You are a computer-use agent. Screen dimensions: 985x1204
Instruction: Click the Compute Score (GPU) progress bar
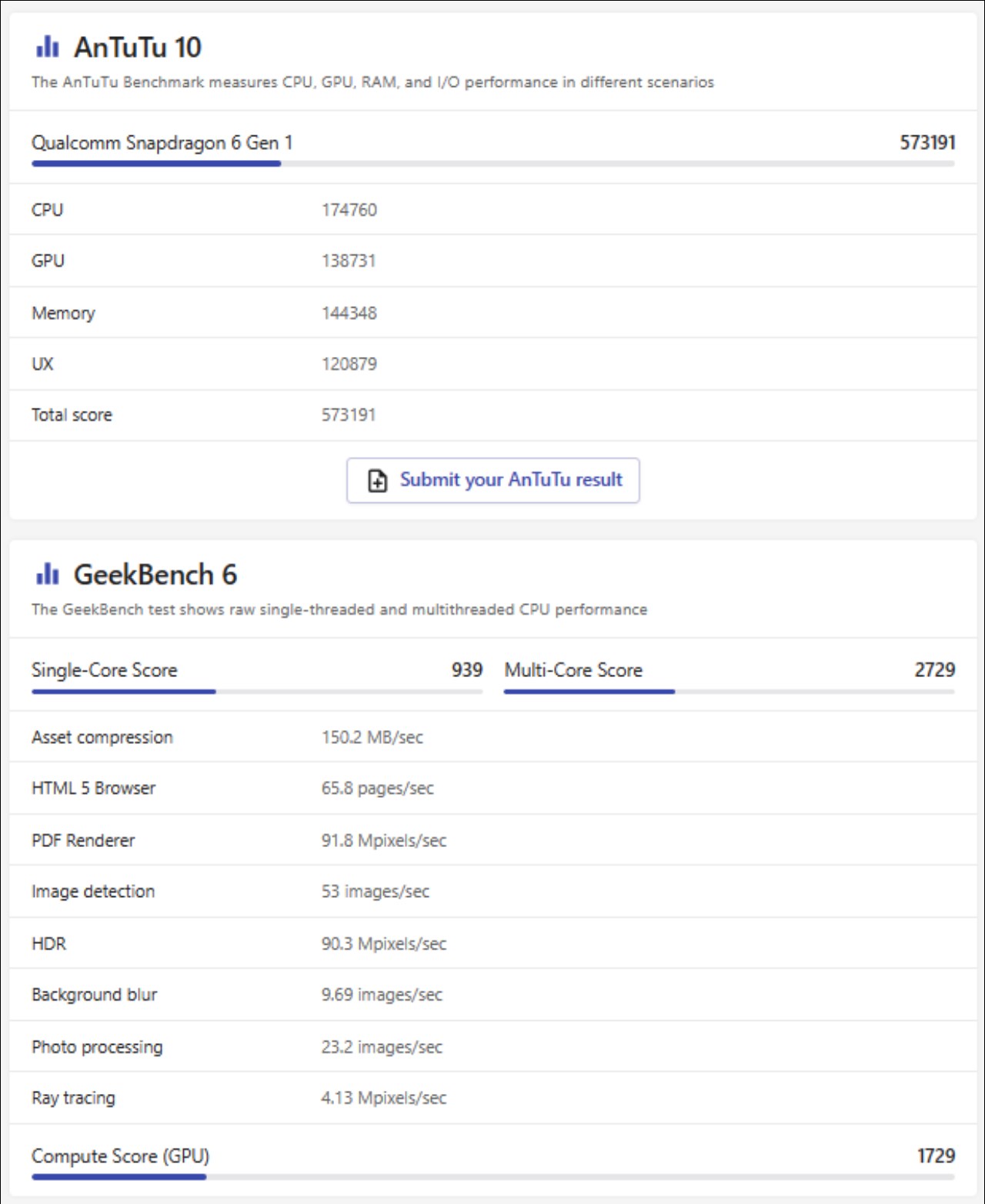coord(492,1177)
